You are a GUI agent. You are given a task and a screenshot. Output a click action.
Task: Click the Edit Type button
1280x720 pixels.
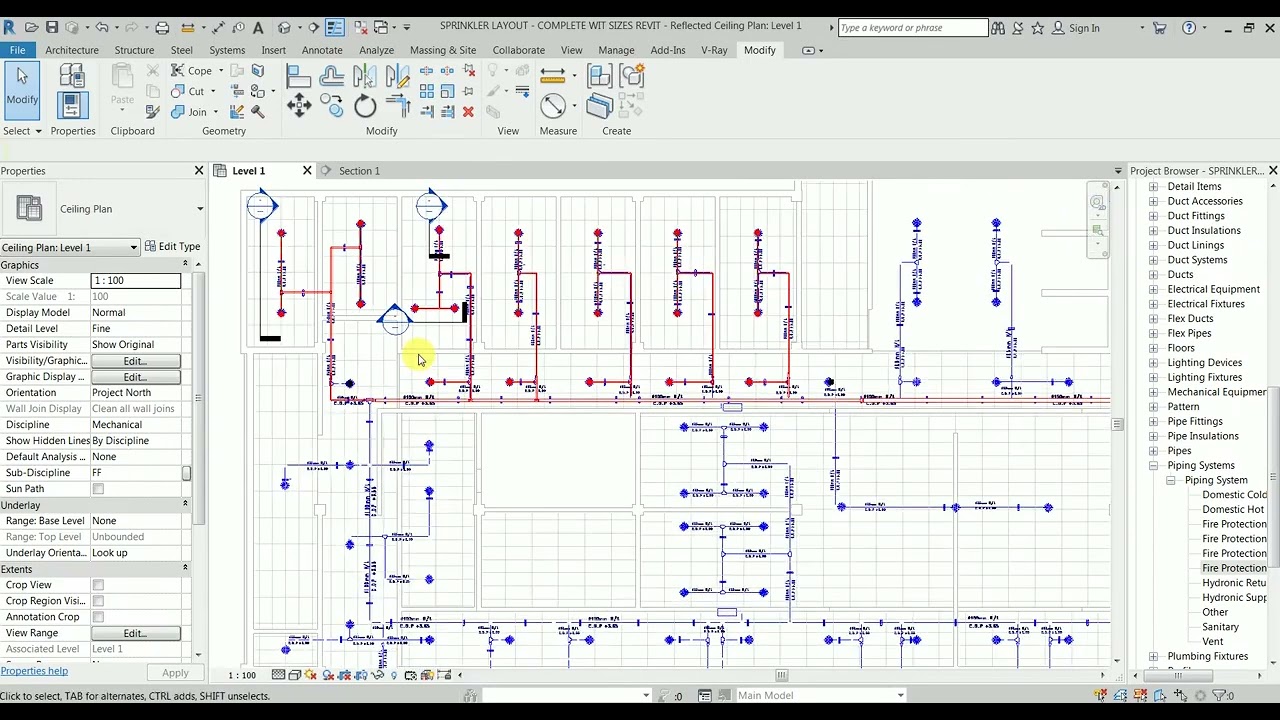(x=172, y=247)
